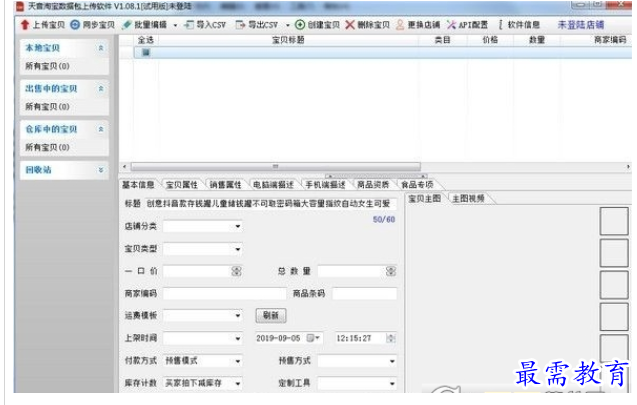Click the 一口价 price field

(x=197, y=271)
